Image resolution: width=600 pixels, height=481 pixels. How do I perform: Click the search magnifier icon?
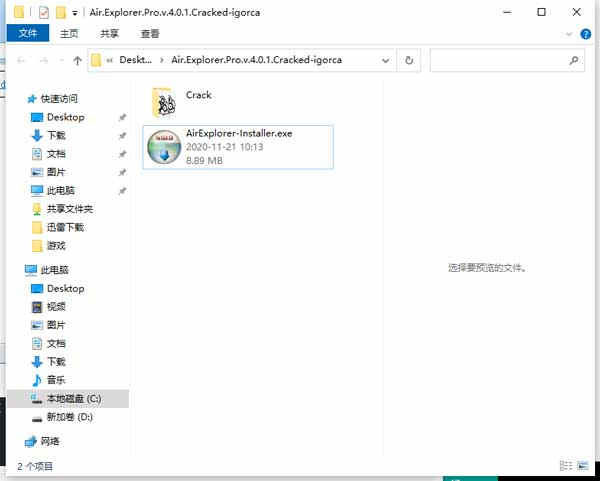coord(574,60)
